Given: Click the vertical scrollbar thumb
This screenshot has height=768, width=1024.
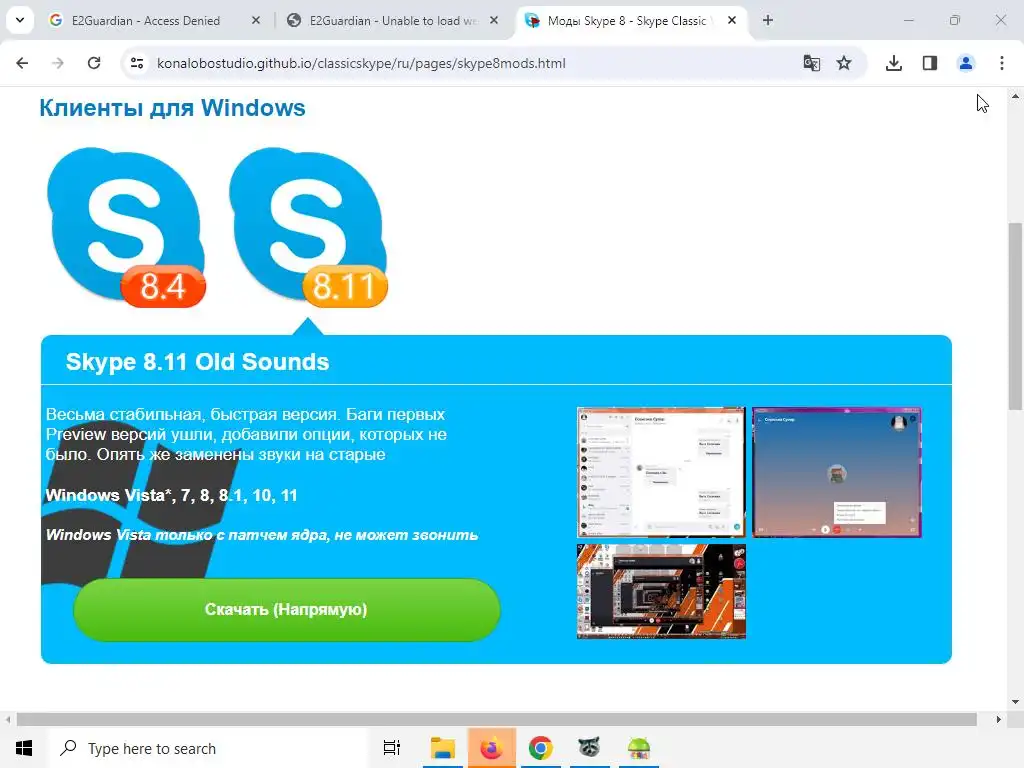Looking at the screenshot, I should pos(1015,317).
